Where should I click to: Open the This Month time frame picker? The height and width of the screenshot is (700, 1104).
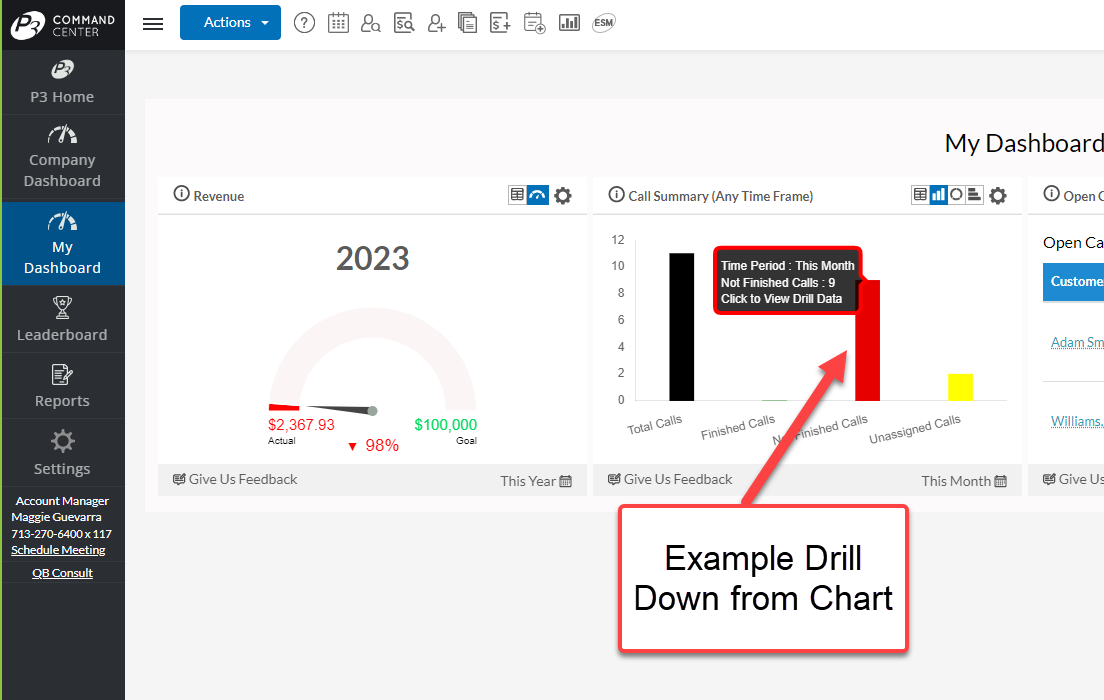coord(964,481)
